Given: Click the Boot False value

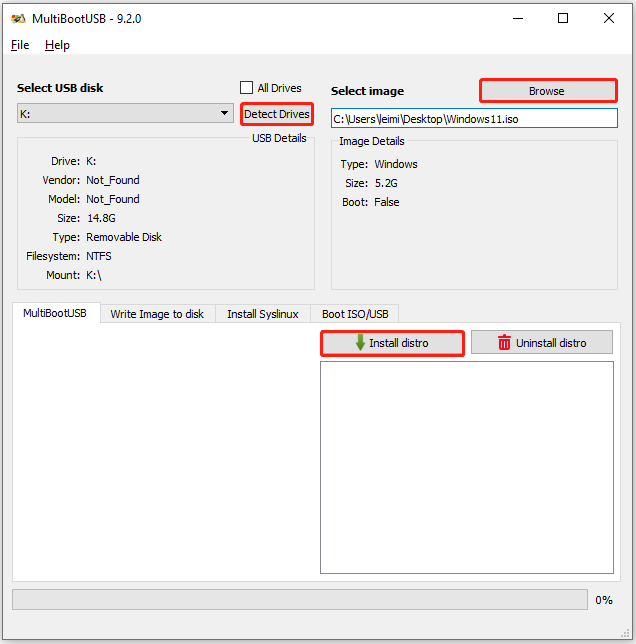Looking at the screenshot, I should click(387, 202).
